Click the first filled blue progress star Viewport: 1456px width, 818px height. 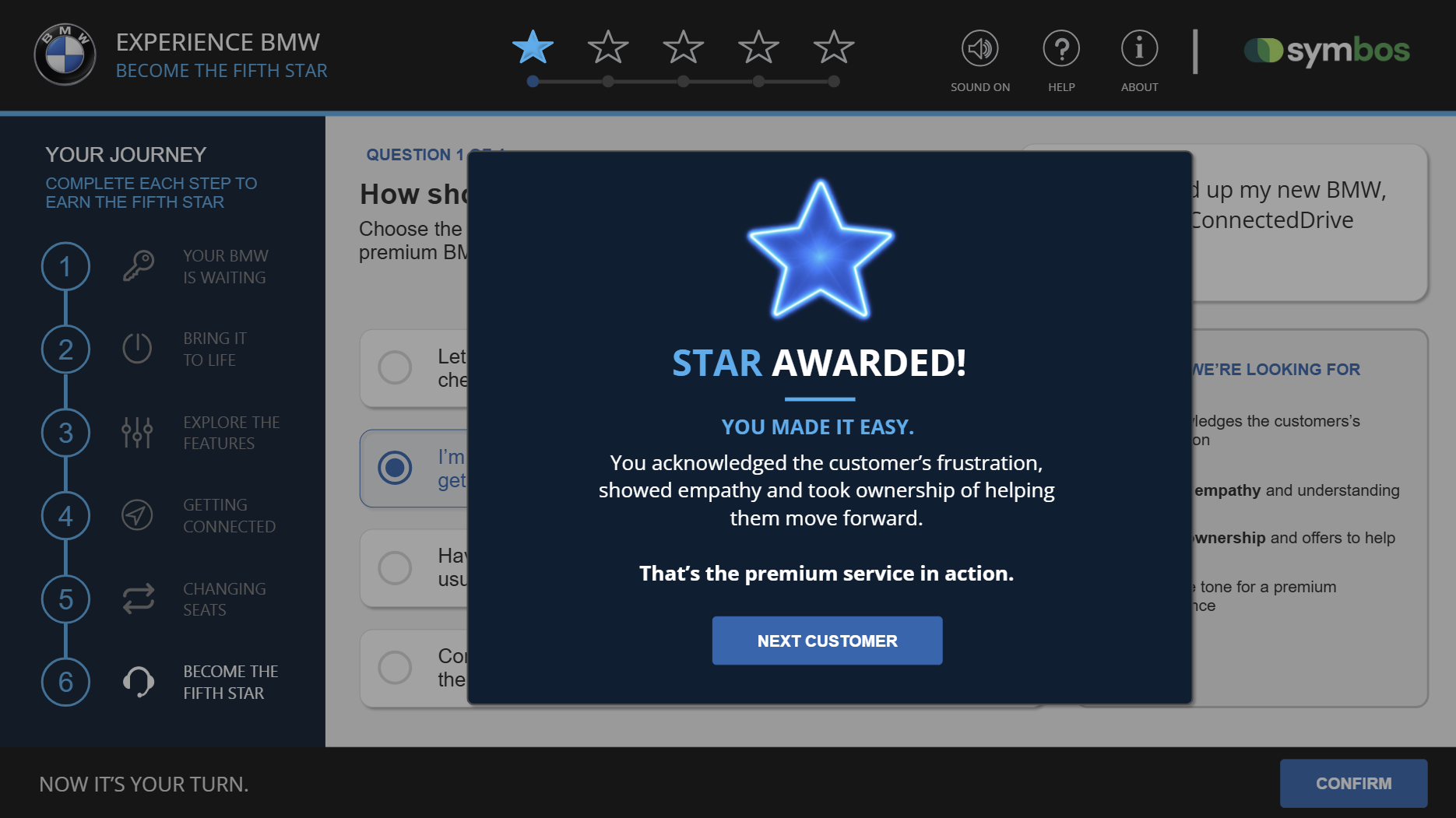(x=533, y=47)
